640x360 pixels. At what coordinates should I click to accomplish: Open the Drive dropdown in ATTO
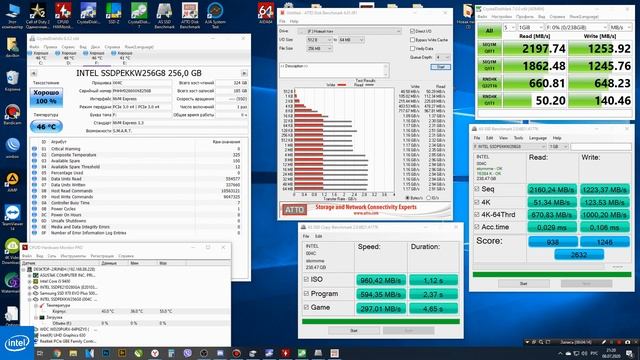[353, 31]
